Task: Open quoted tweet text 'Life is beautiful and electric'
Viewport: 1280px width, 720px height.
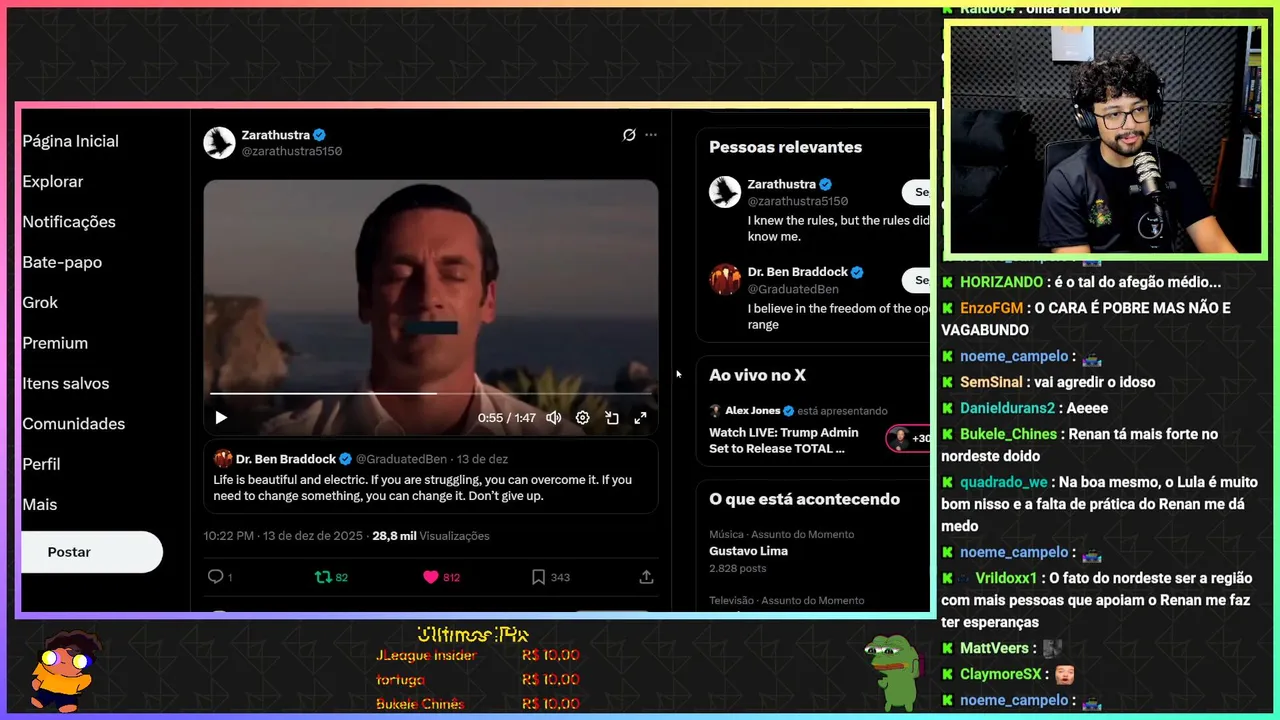Action: tap(422, 488)
